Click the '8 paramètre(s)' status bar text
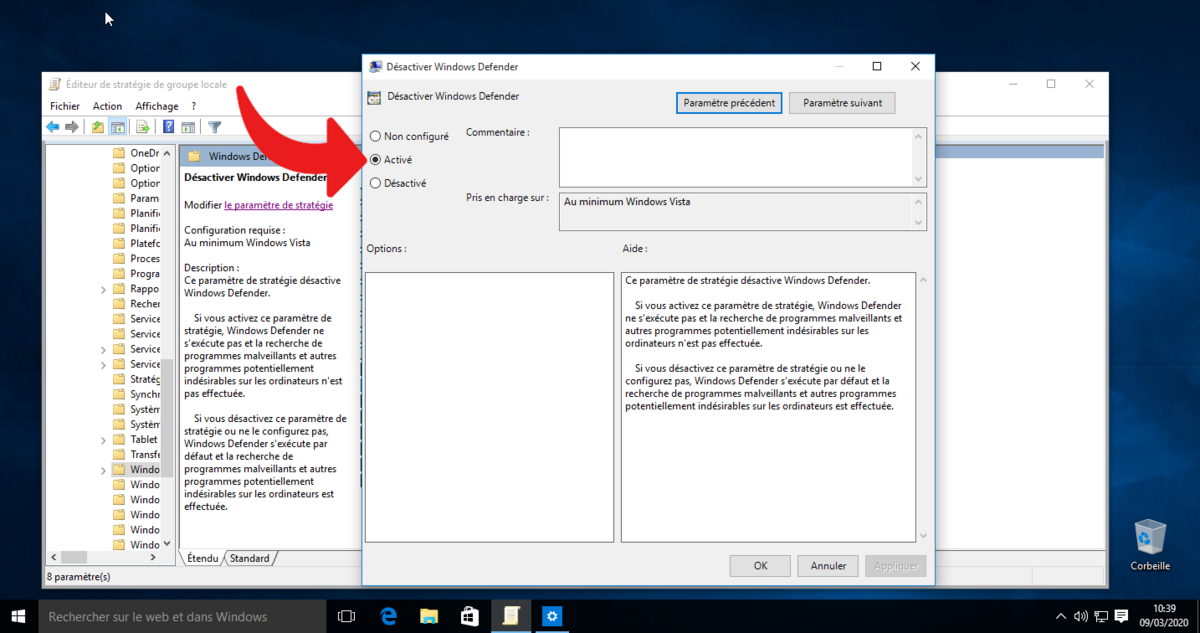The width and height of the screenshot is (1200, 633). (78, 577)
